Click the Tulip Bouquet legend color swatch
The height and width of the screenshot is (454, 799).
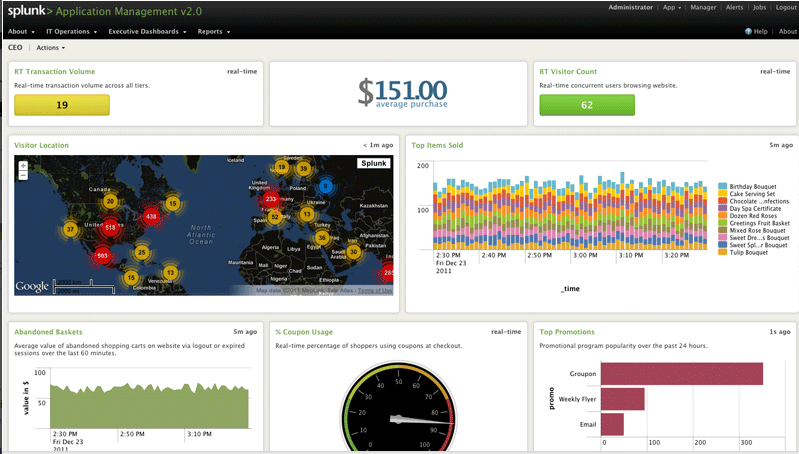[722, 252]
